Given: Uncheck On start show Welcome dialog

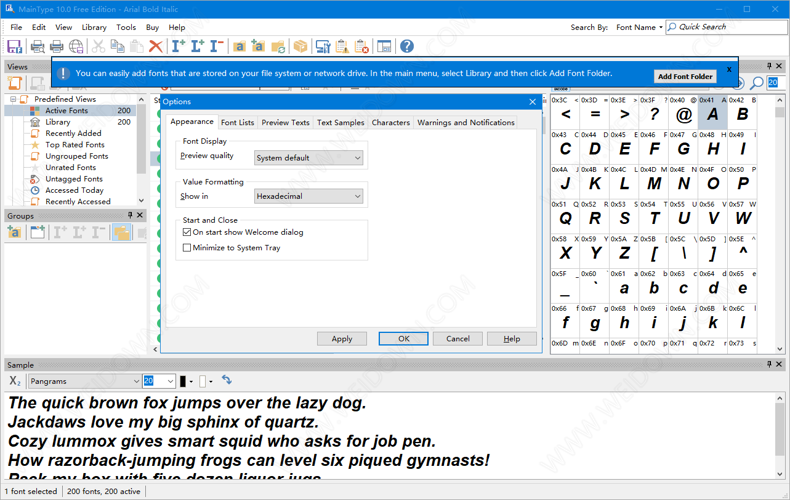Looking at the screenshot, I should (187, 232).
